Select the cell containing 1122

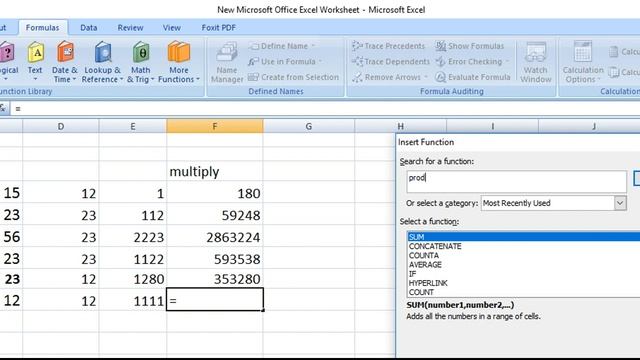(133, 258)
